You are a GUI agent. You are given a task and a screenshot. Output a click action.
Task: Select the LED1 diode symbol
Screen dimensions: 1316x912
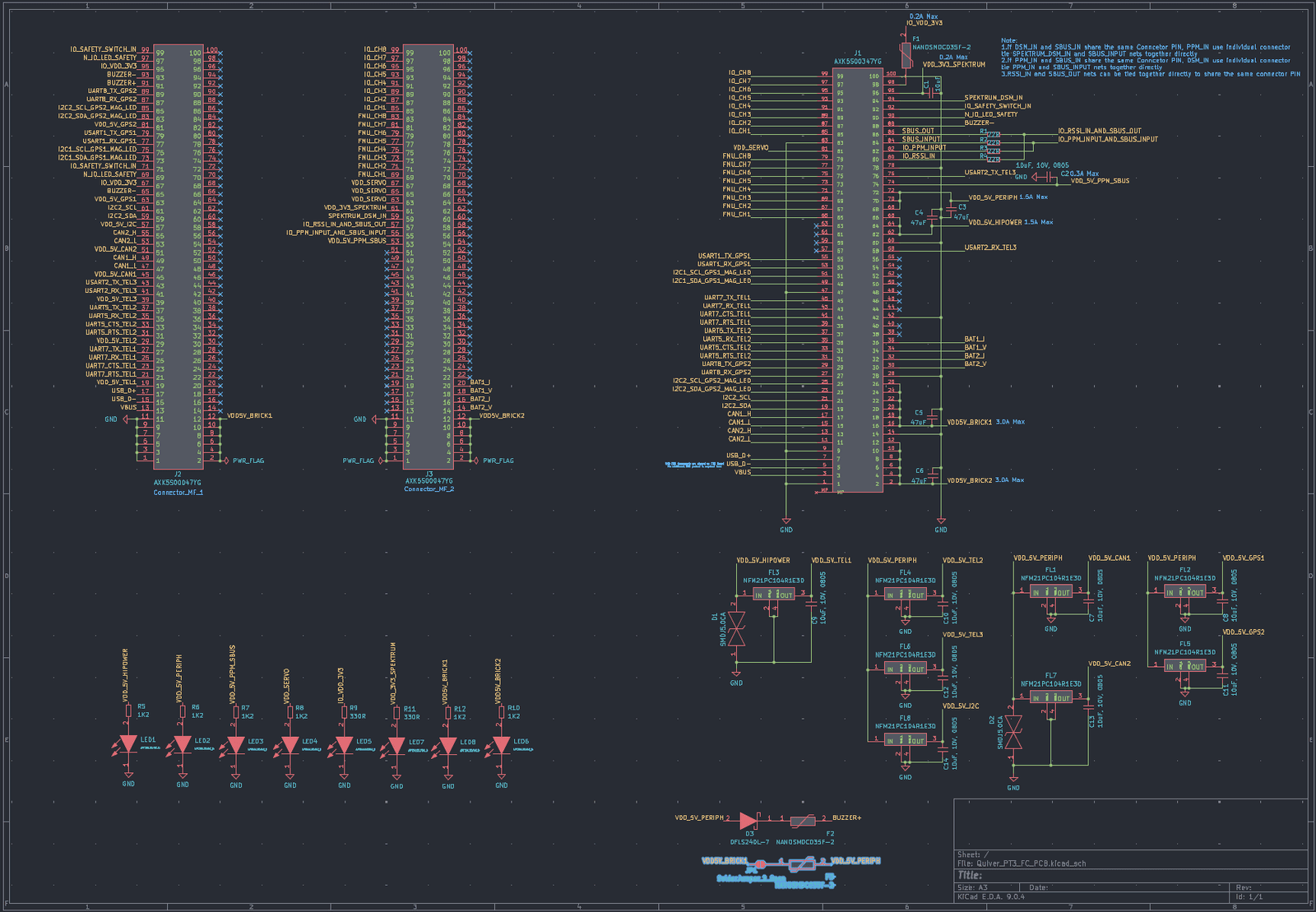pos(128,745)
